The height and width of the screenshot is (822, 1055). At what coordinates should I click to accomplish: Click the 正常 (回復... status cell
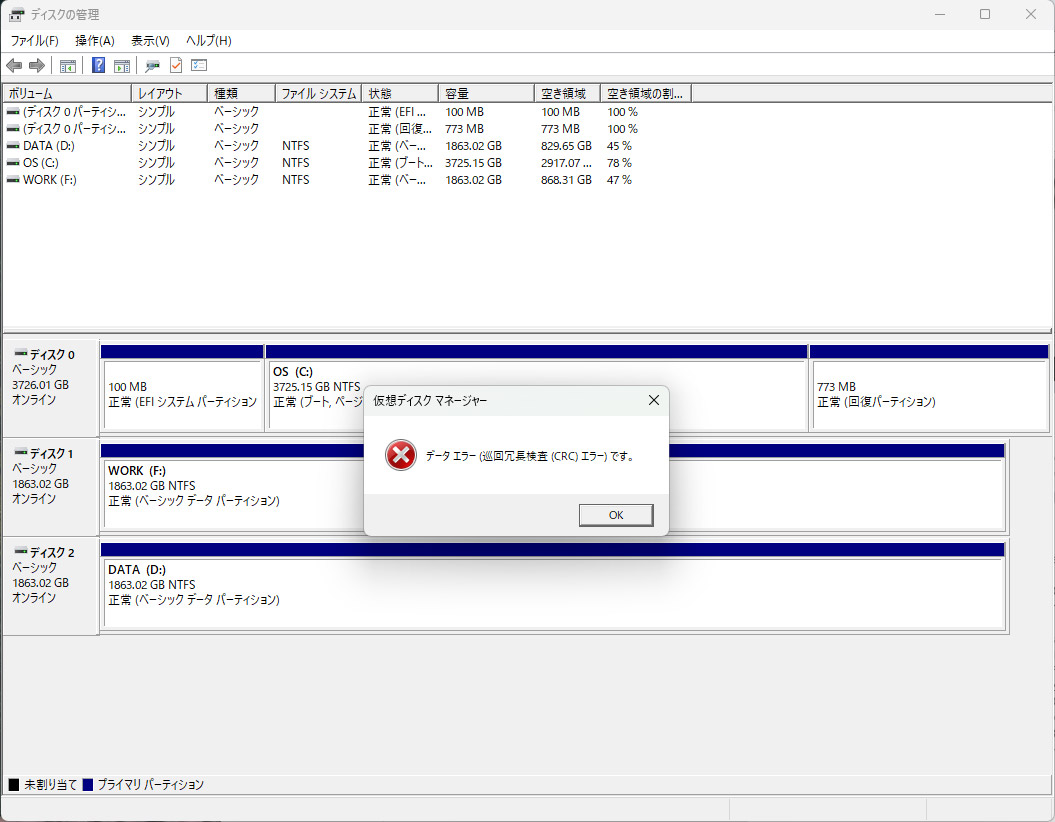tap(400, 128)
